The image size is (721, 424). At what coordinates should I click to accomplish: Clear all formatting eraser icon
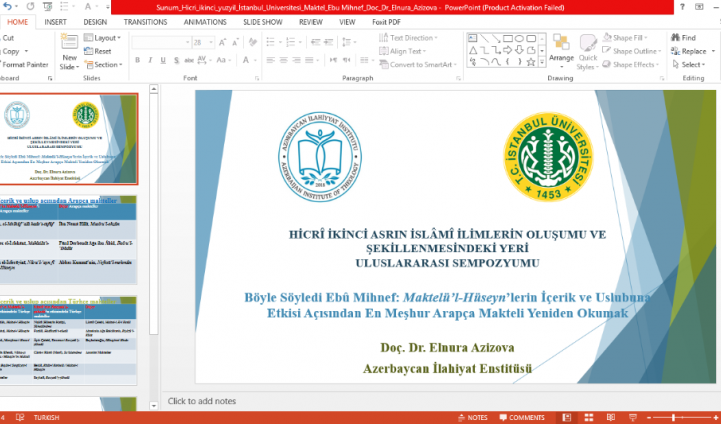[252, 42]
